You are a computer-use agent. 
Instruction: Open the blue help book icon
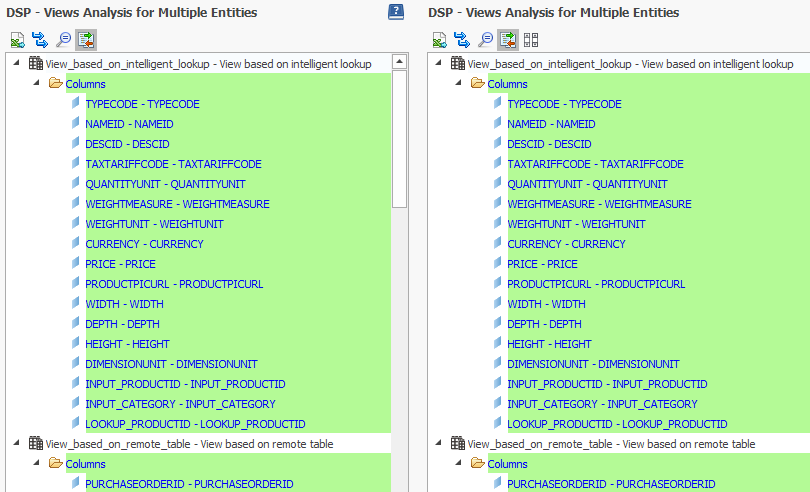click(x=396, y=13)
